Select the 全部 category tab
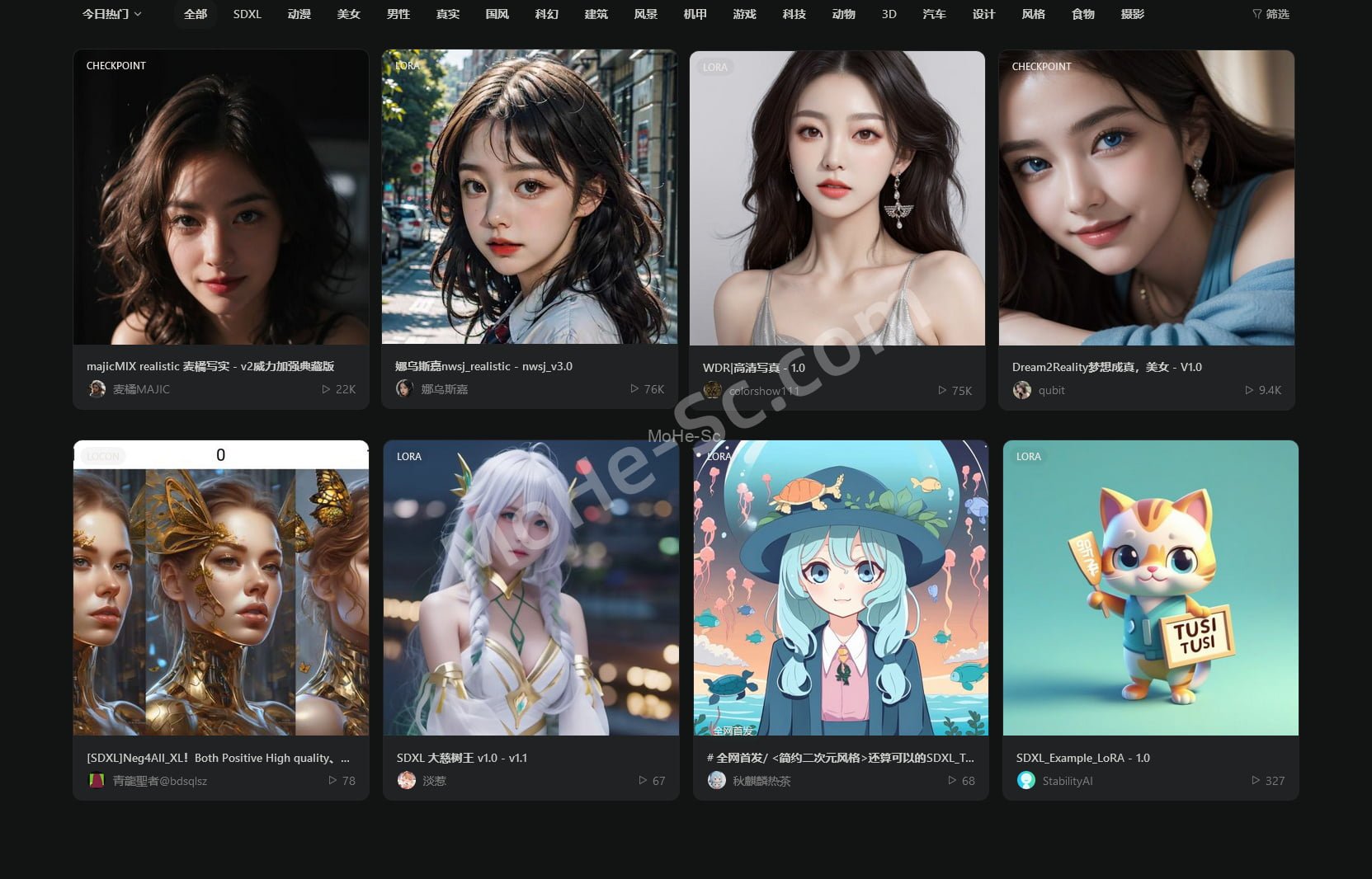The height and width of the screenshot is (879, 1372). 196,14
